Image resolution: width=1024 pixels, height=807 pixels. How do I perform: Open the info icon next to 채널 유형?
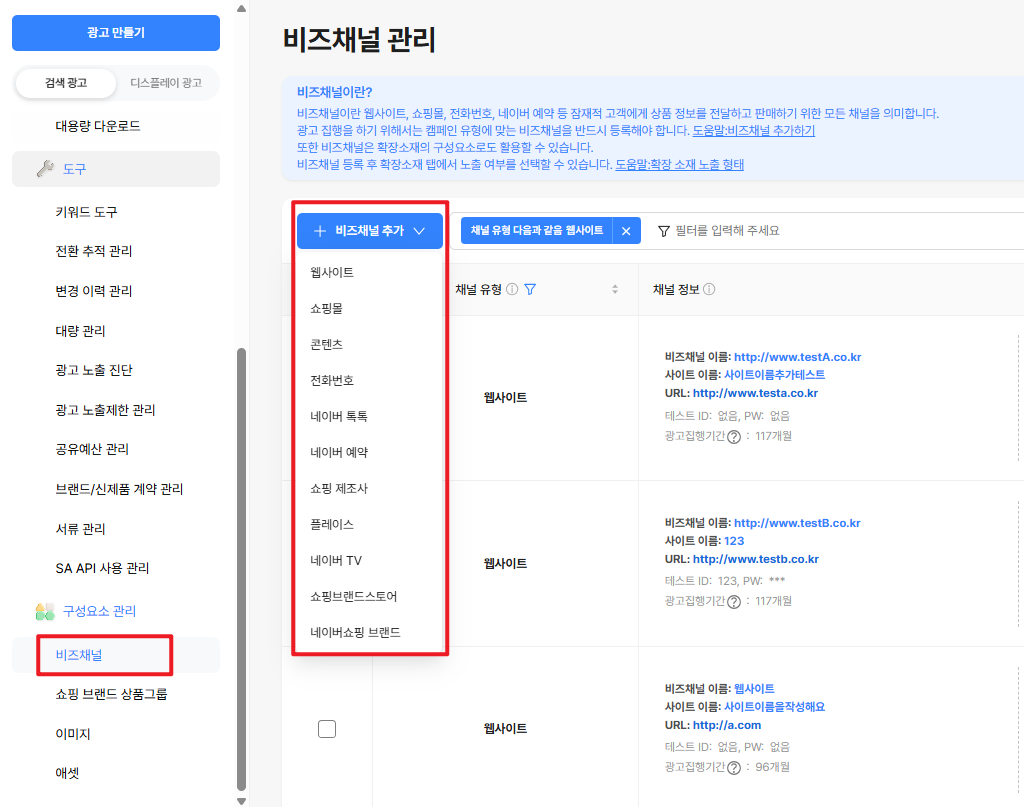[x=512, y=289]
